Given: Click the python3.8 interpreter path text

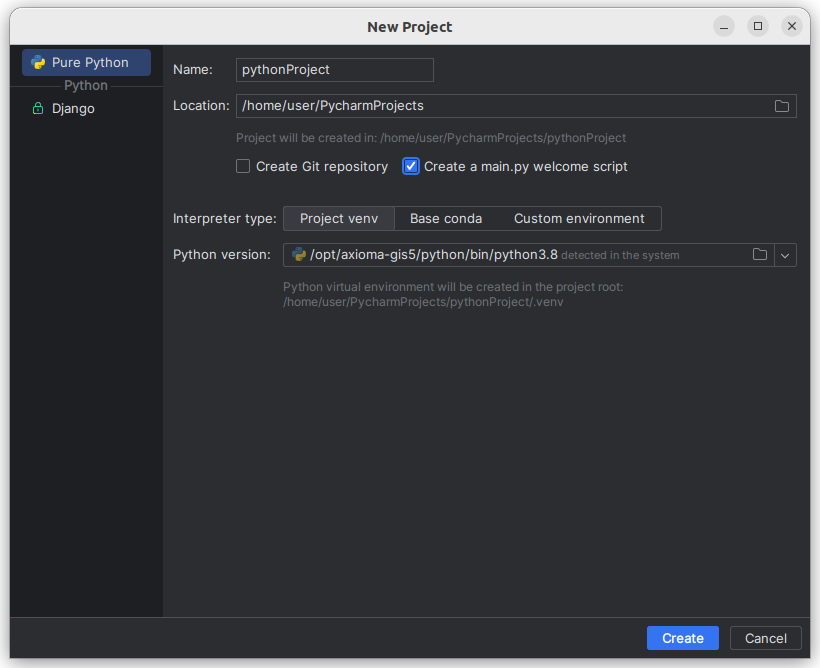Looking at the screenshot, I should coord(433,255).
